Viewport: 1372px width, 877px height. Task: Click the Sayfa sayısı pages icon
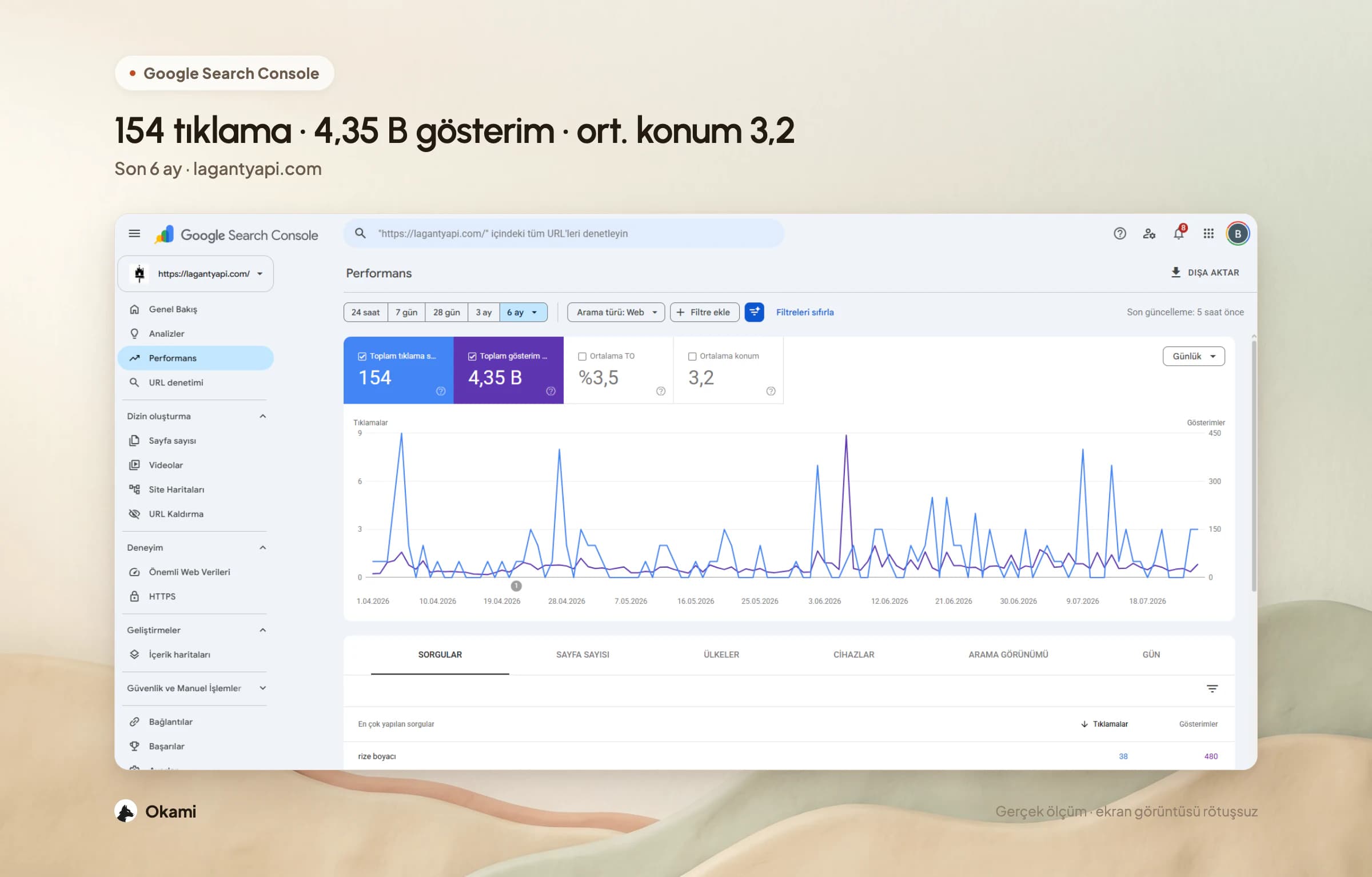[x=134, y=441]
